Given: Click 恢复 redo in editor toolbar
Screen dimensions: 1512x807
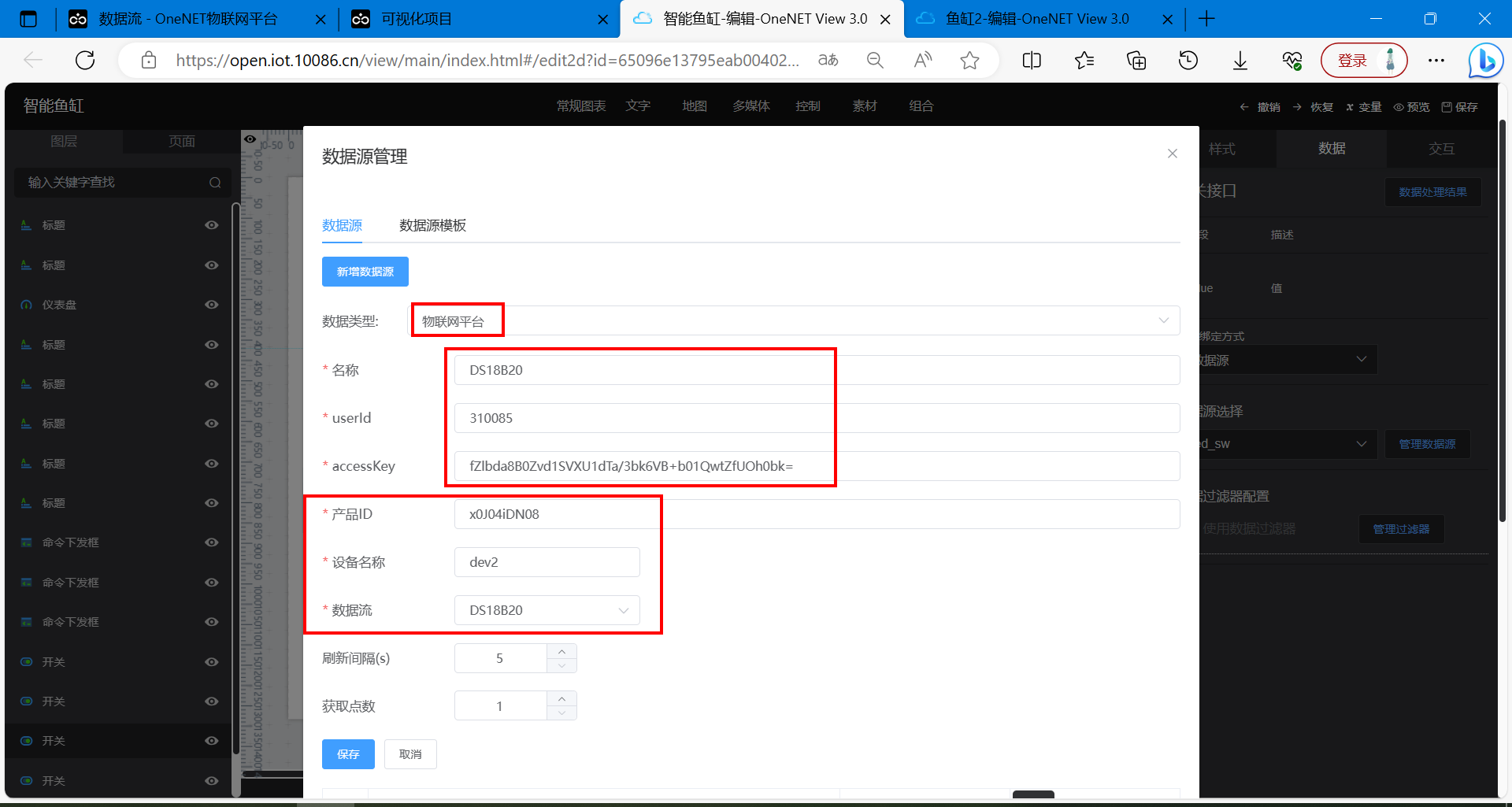Looking at the screenshot, I should [1313, 107].
